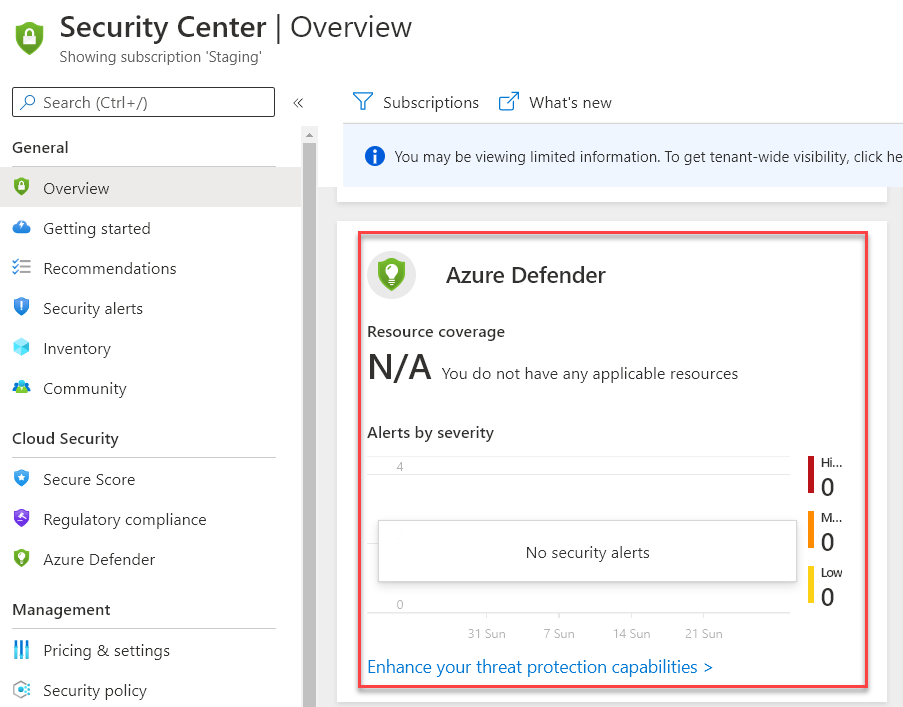Select Azure Defender in Cloud Security
This screenshot has height=707, width=903.
(x=99, y=559)
